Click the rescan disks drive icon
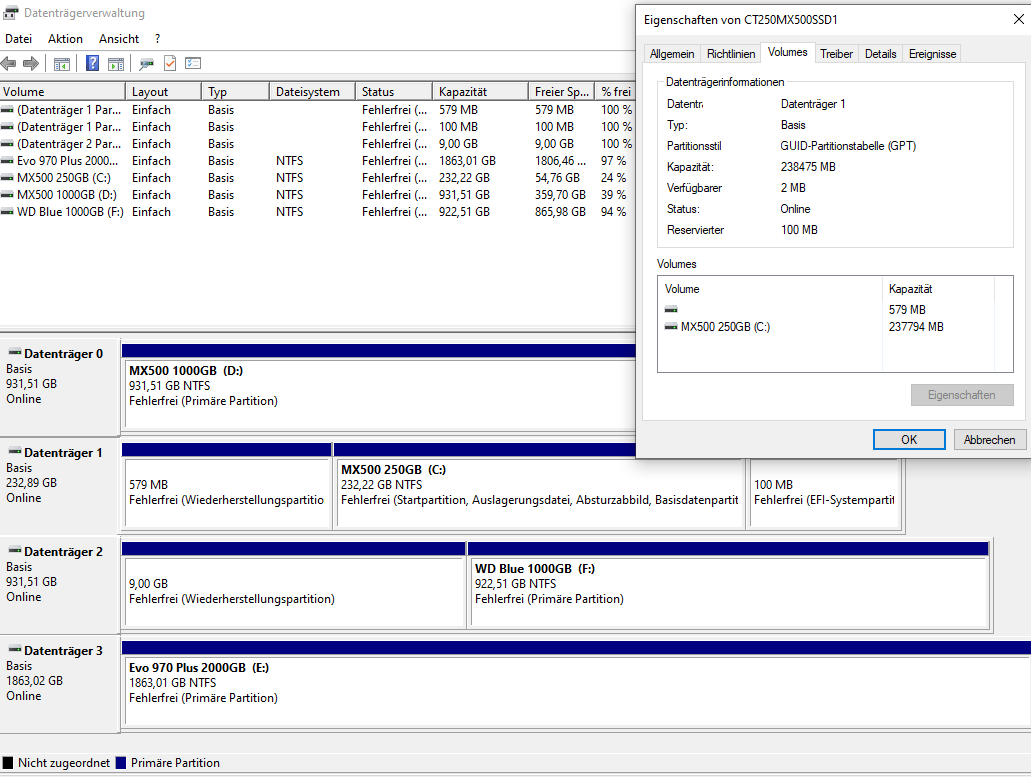1031x777 pixels. pyautogui.click(x=147, y=64)
